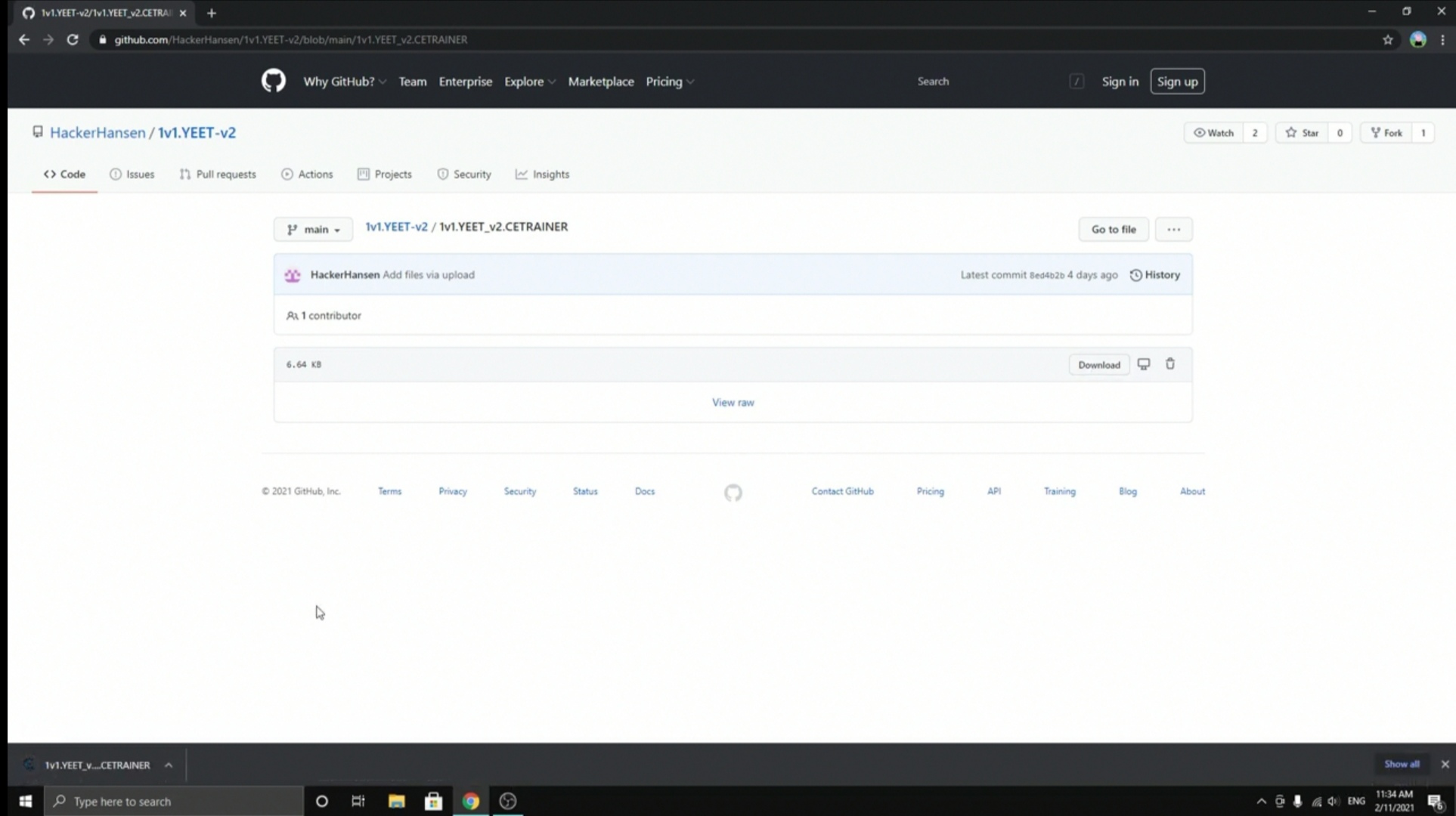Expand the Explore dropdown menu
Viewport: 1456px width, 816px height.
point(530,82)
